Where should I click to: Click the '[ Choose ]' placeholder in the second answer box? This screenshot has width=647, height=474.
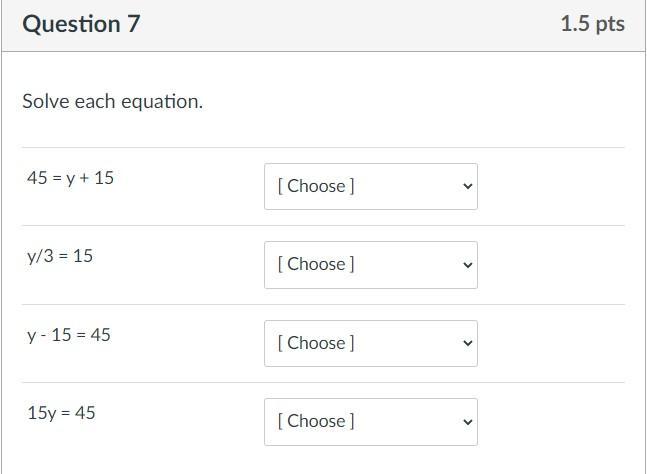[316, 265]
